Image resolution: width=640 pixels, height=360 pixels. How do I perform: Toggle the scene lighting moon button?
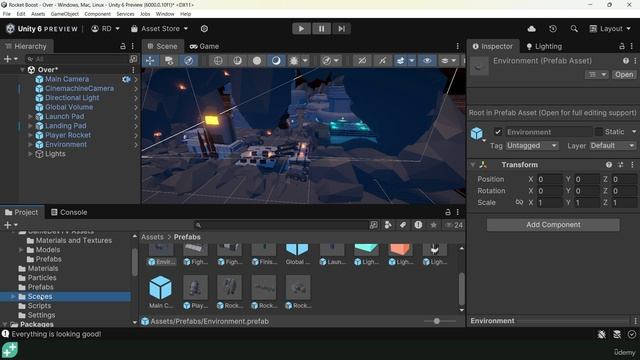[276, 61]
